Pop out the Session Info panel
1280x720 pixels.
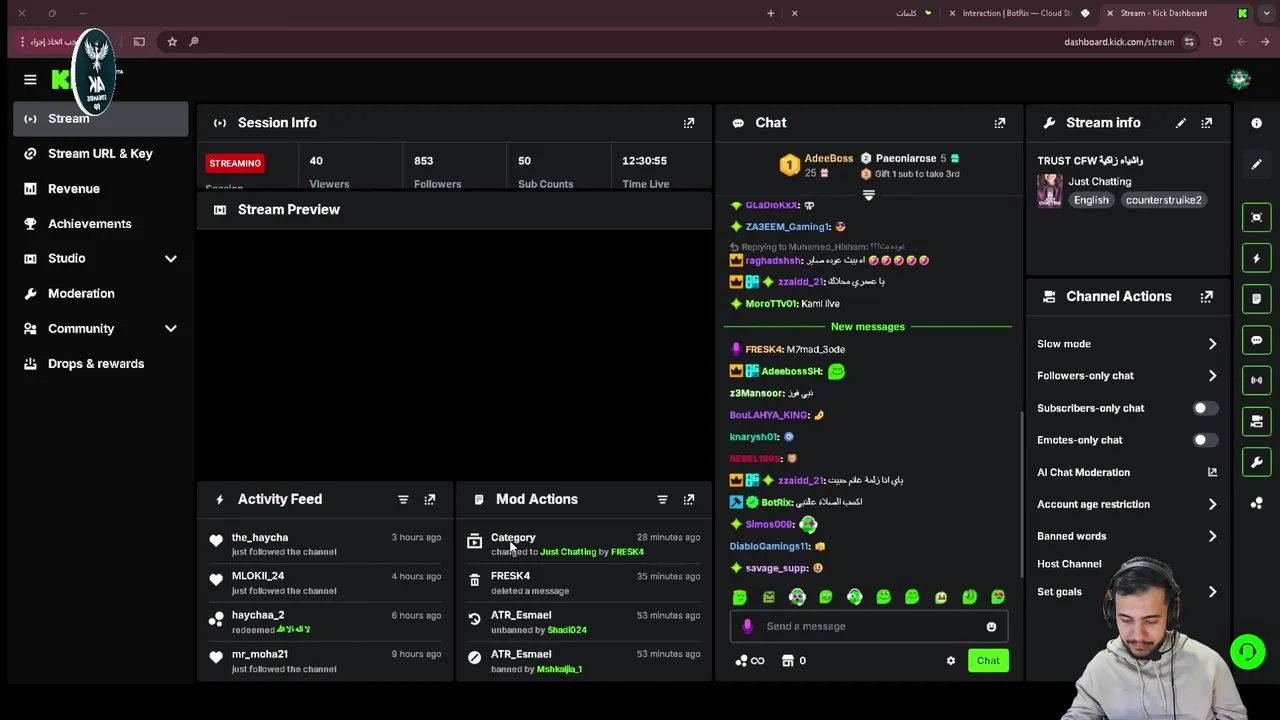[x=689, y=123]
